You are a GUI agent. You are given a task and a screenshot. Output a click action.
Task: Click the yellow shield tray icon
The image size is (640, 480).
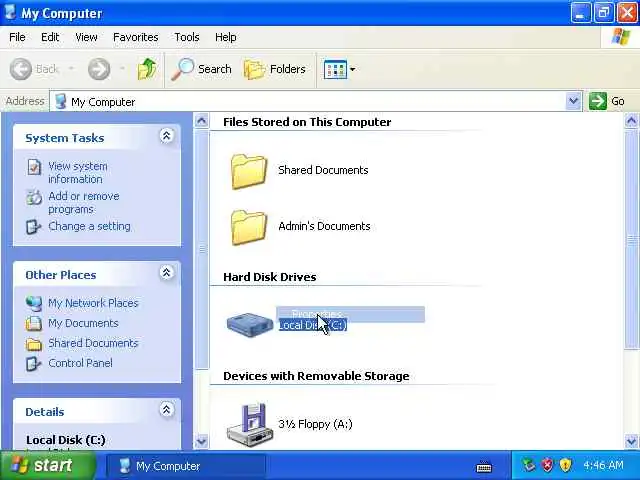(x=565, y=465)
